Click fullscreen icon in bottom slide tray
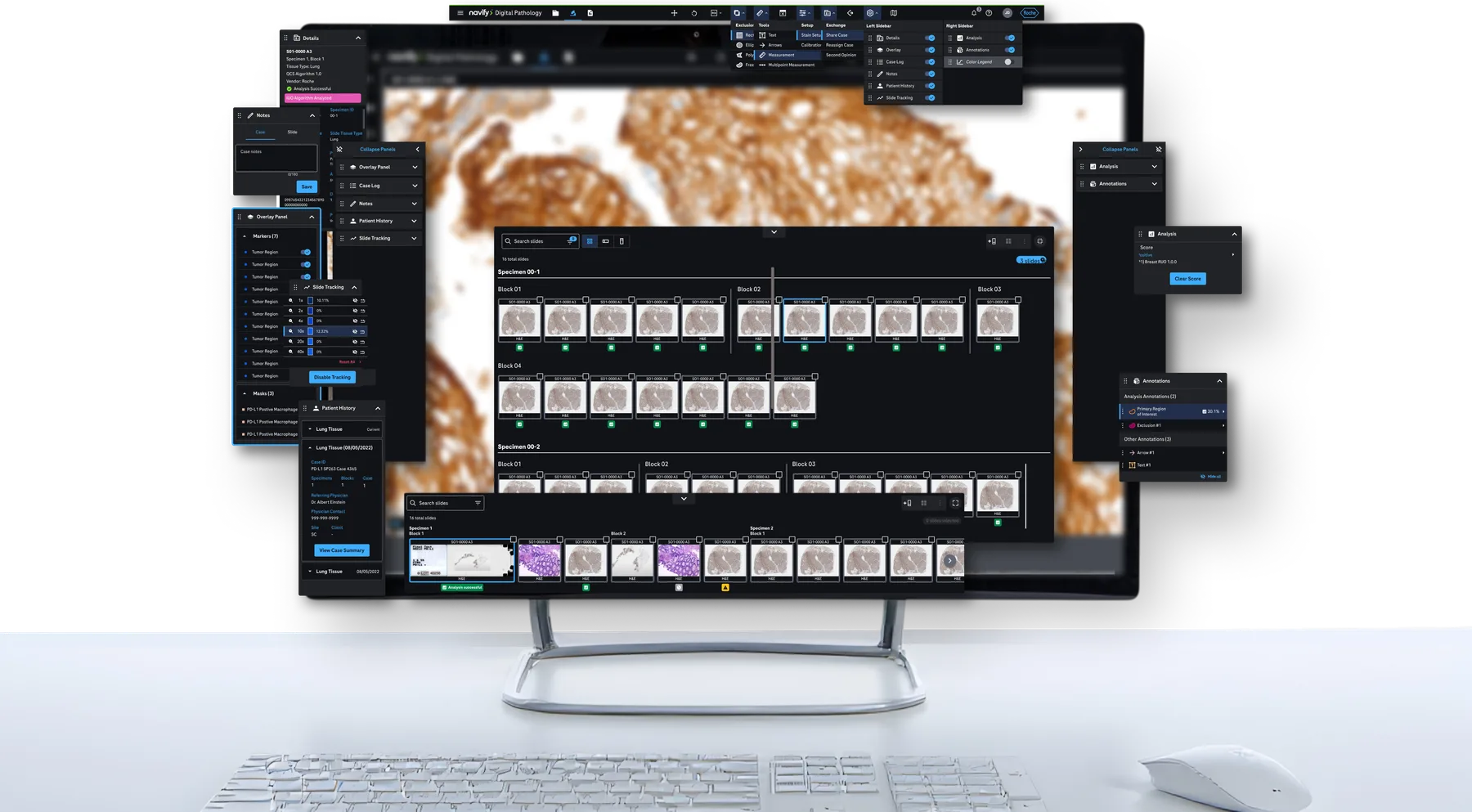1472x812 pixels. tap(955, 503)
